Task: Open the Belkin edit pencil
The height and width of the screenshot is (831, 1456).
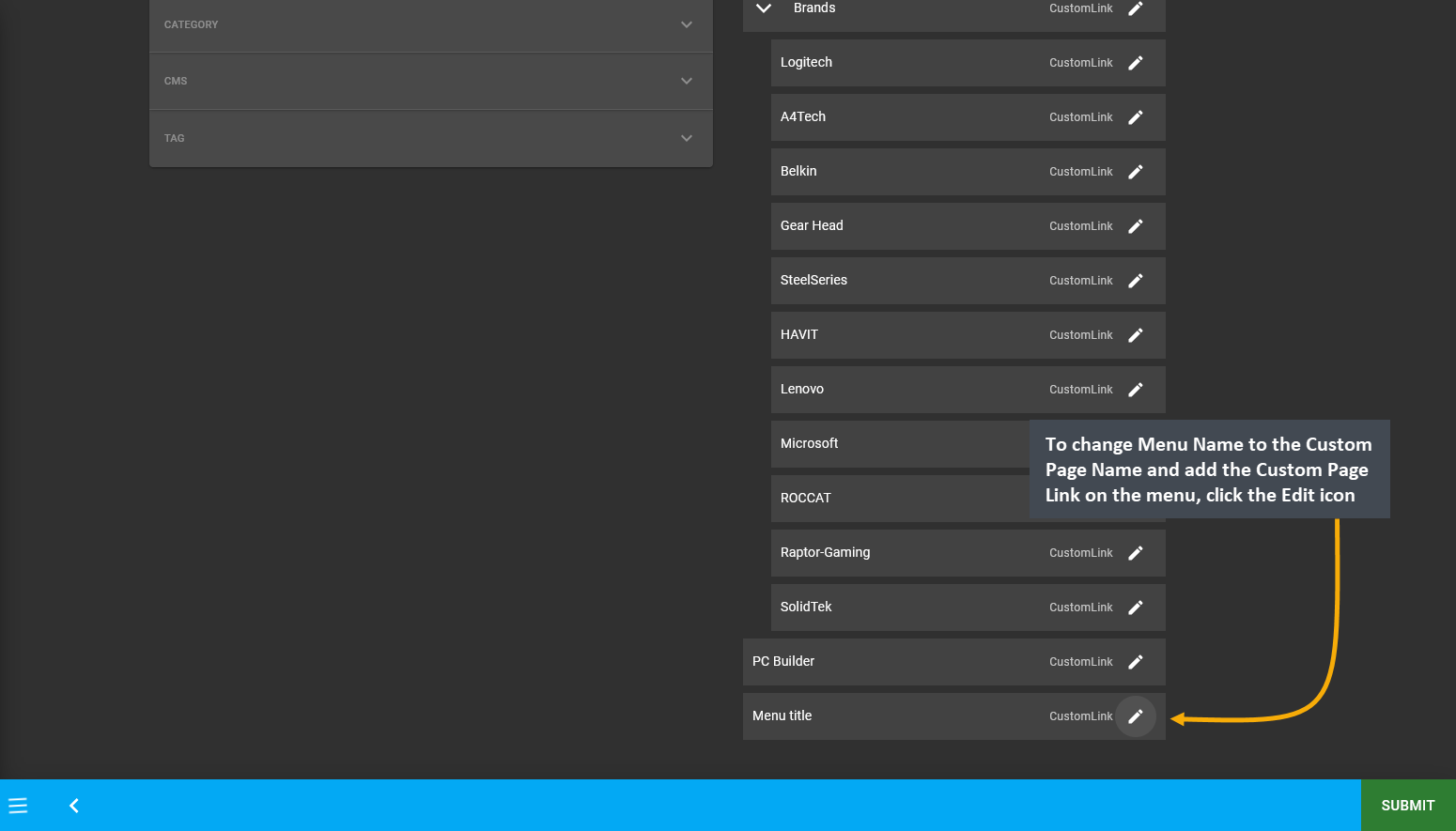Action: point(1135,172)
